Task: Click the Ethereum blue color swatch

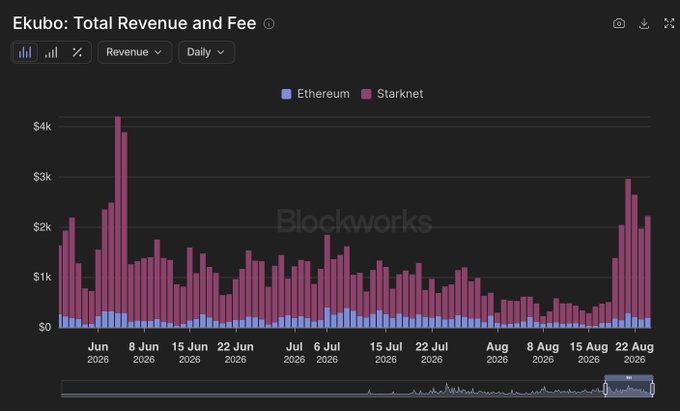Action: pos(286,94)
